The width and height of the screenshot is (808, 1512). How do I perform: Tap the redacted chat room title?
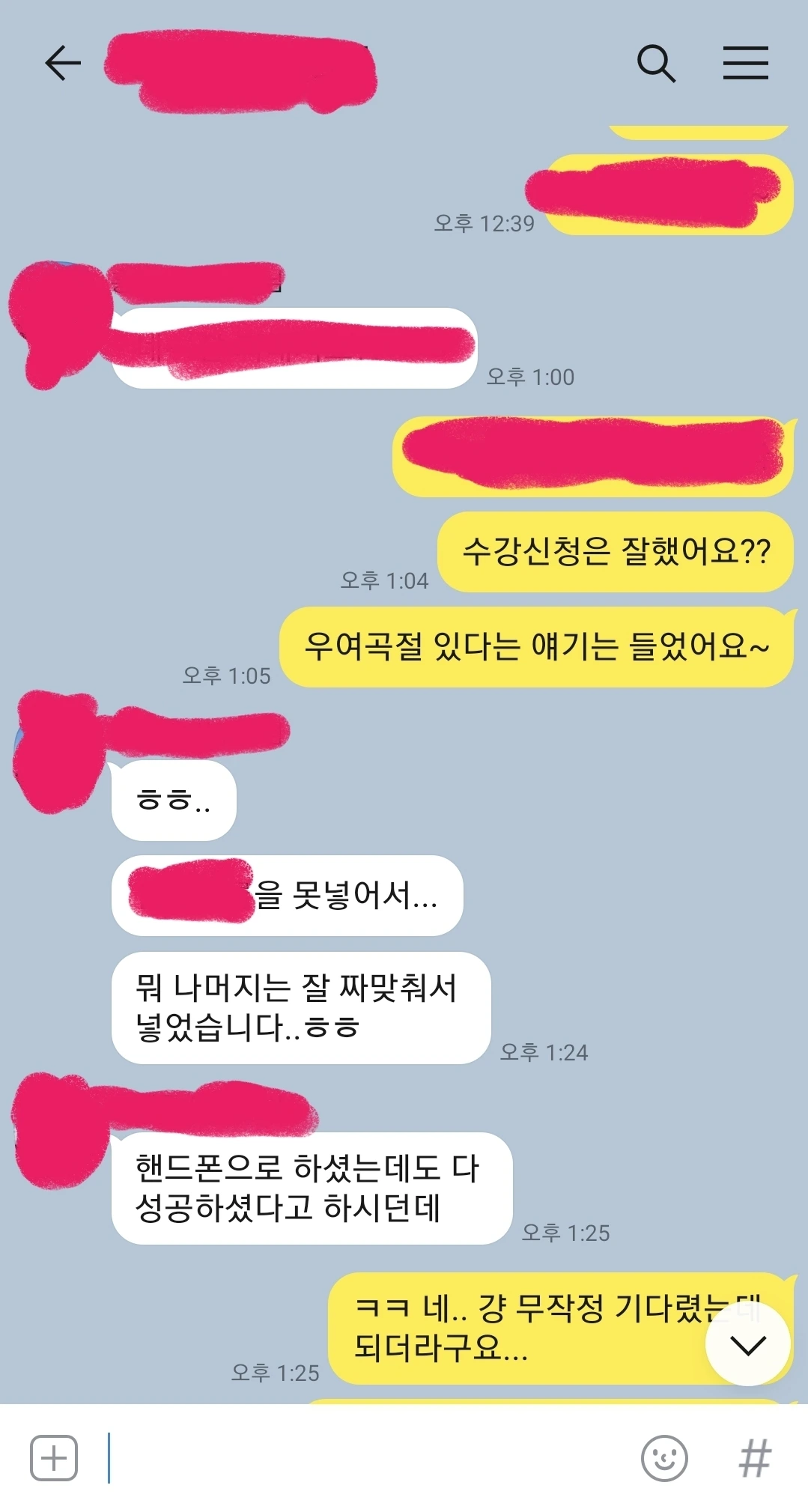click(240, 72)
